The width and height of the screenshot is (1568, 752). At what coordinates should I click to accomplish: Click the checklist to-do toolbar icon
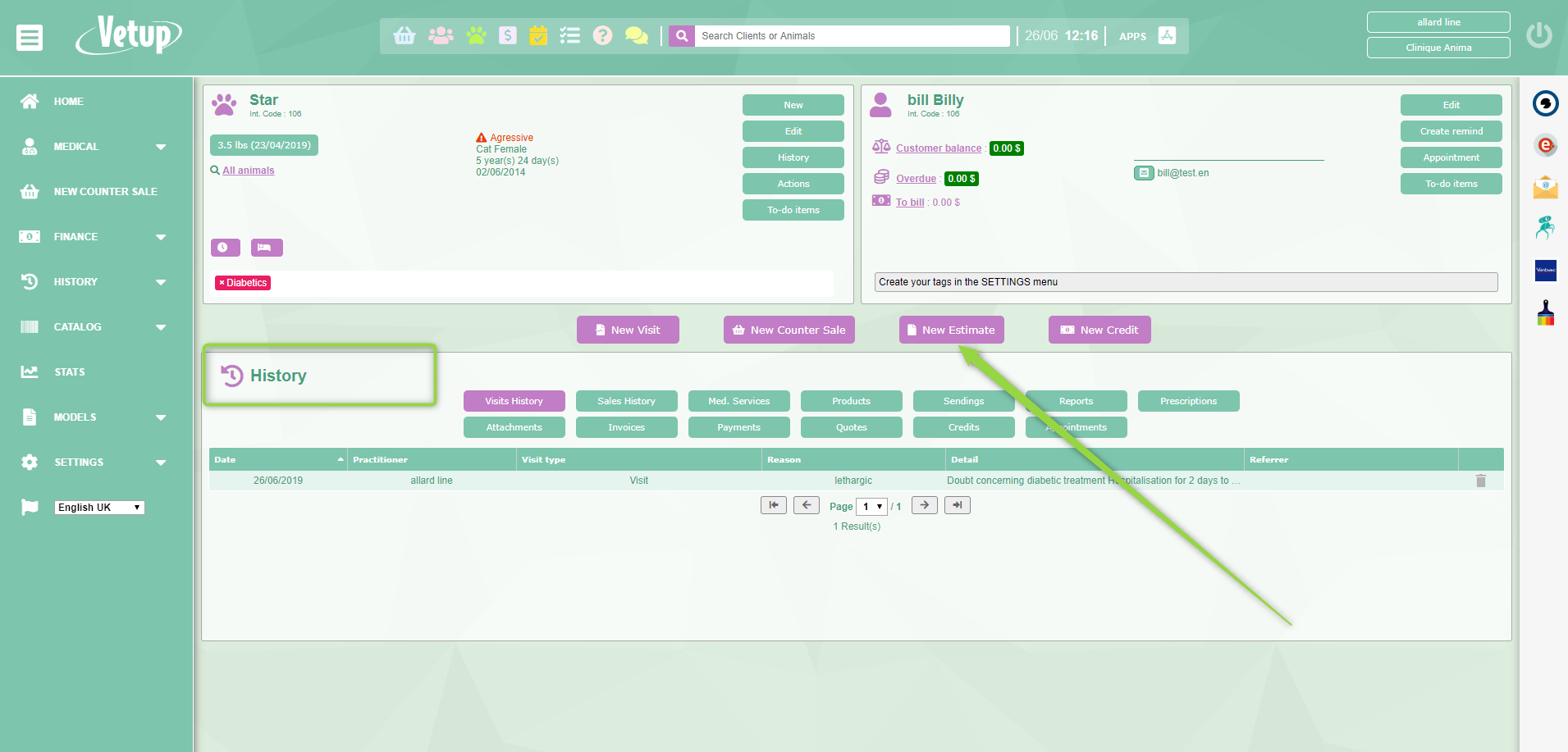[569, 35]
